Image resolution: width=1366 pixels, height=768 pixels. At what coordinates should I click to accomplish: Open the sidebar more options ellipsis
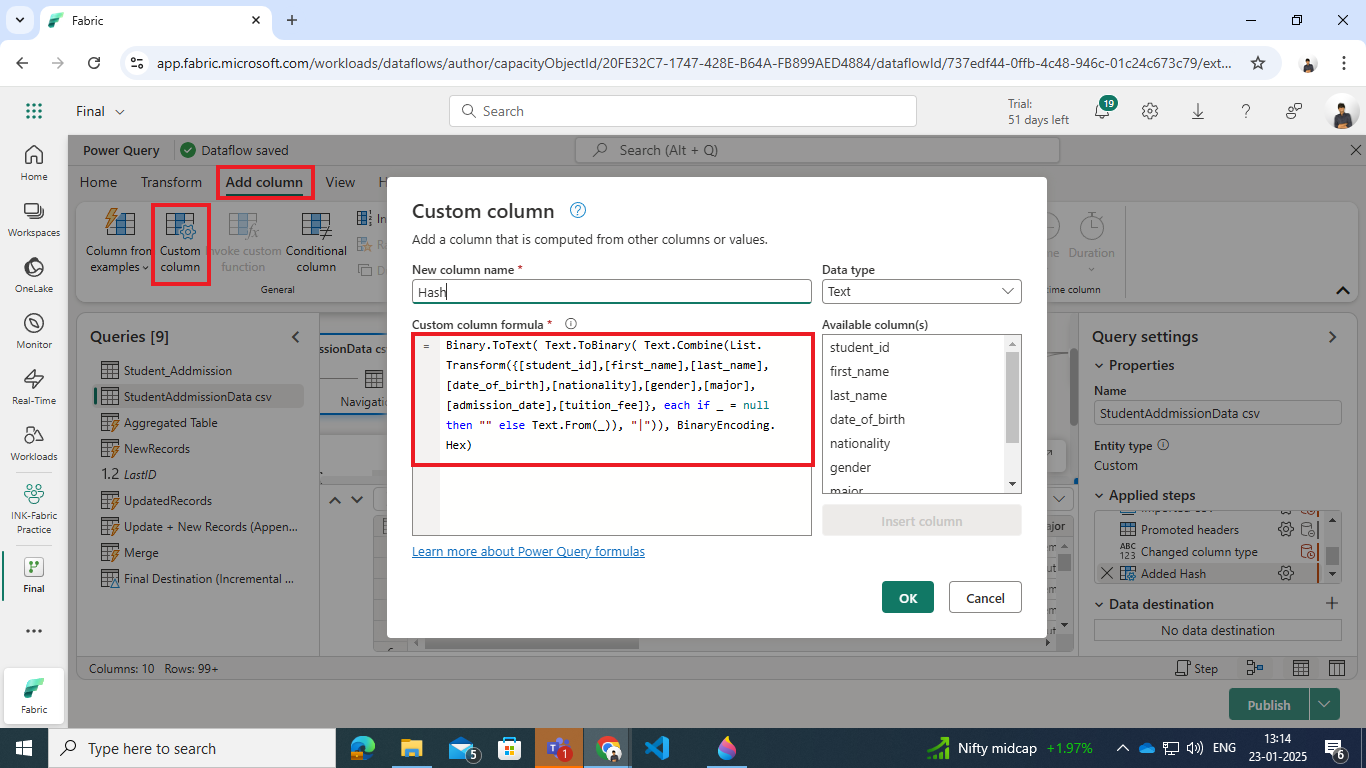point(34,631)
